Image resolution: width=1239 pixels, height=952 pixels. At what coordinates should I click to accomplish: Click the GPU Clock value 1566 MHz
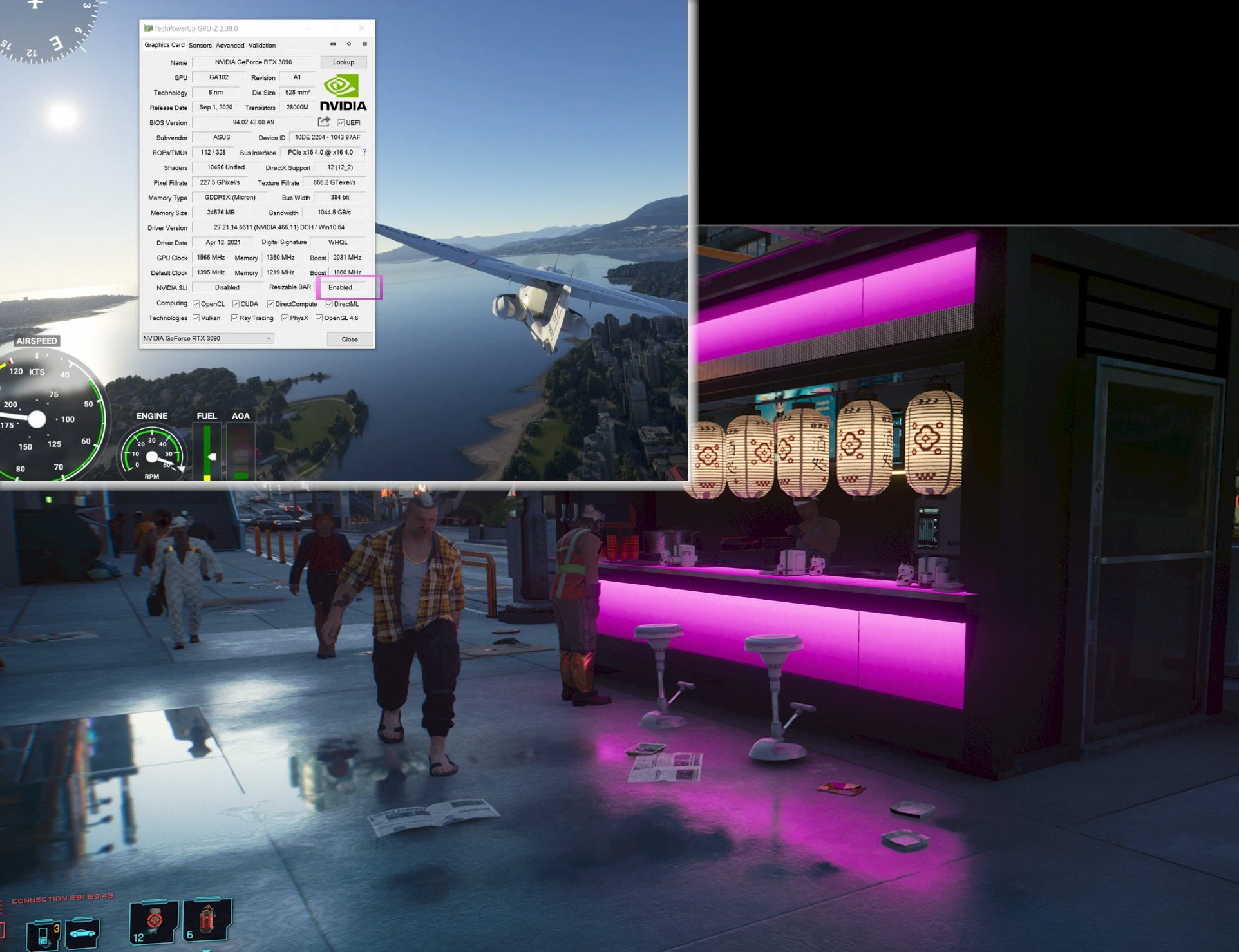211,258
